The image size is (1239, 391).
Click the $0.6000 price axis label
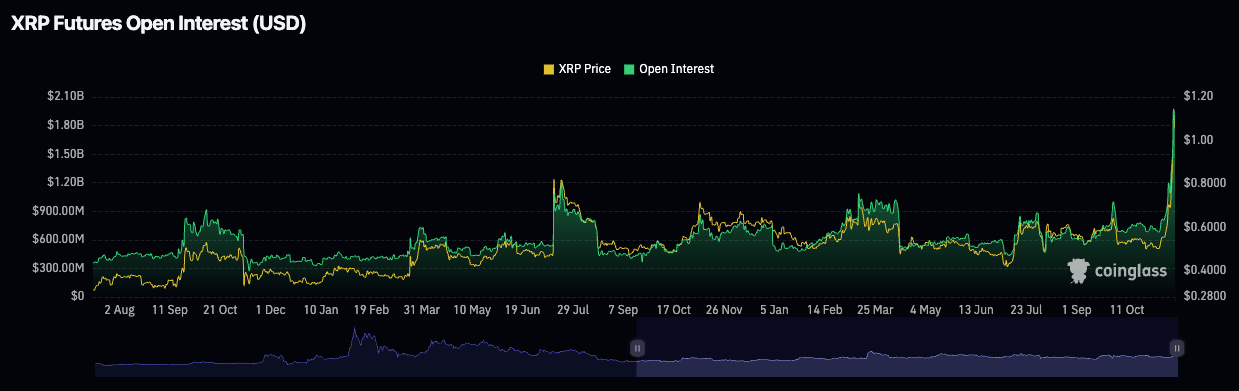(1205, 227)
